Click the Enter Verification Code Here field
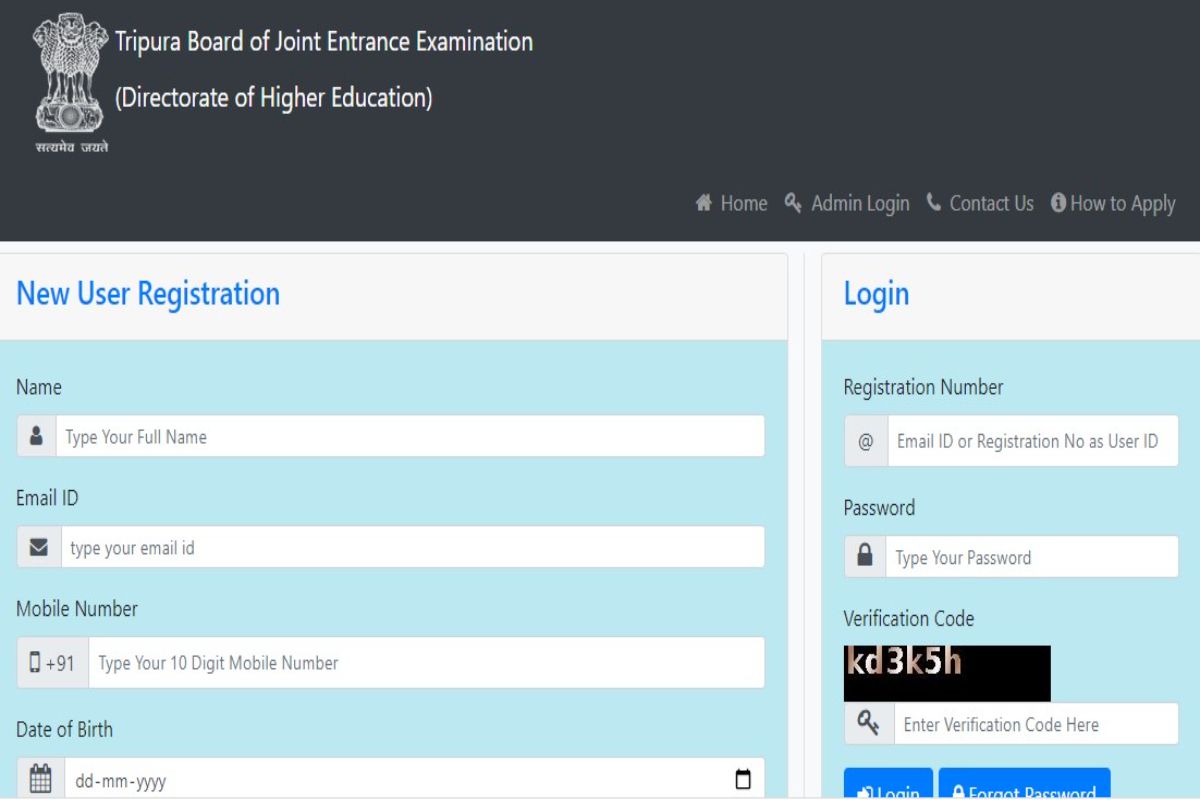1200x800 pixels. pyautogui.click(x=1035, y=724)
